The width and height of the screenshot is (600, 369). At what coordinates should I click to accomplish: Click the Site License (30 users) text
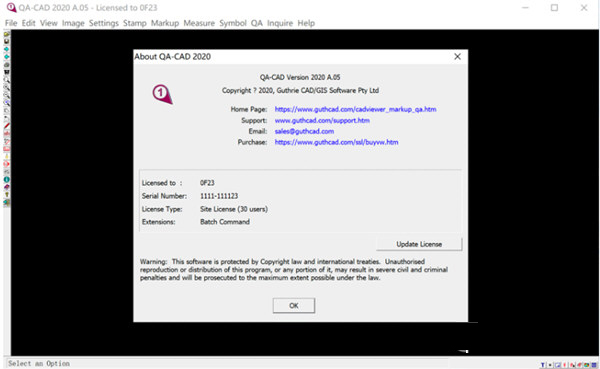pos(234,209)
